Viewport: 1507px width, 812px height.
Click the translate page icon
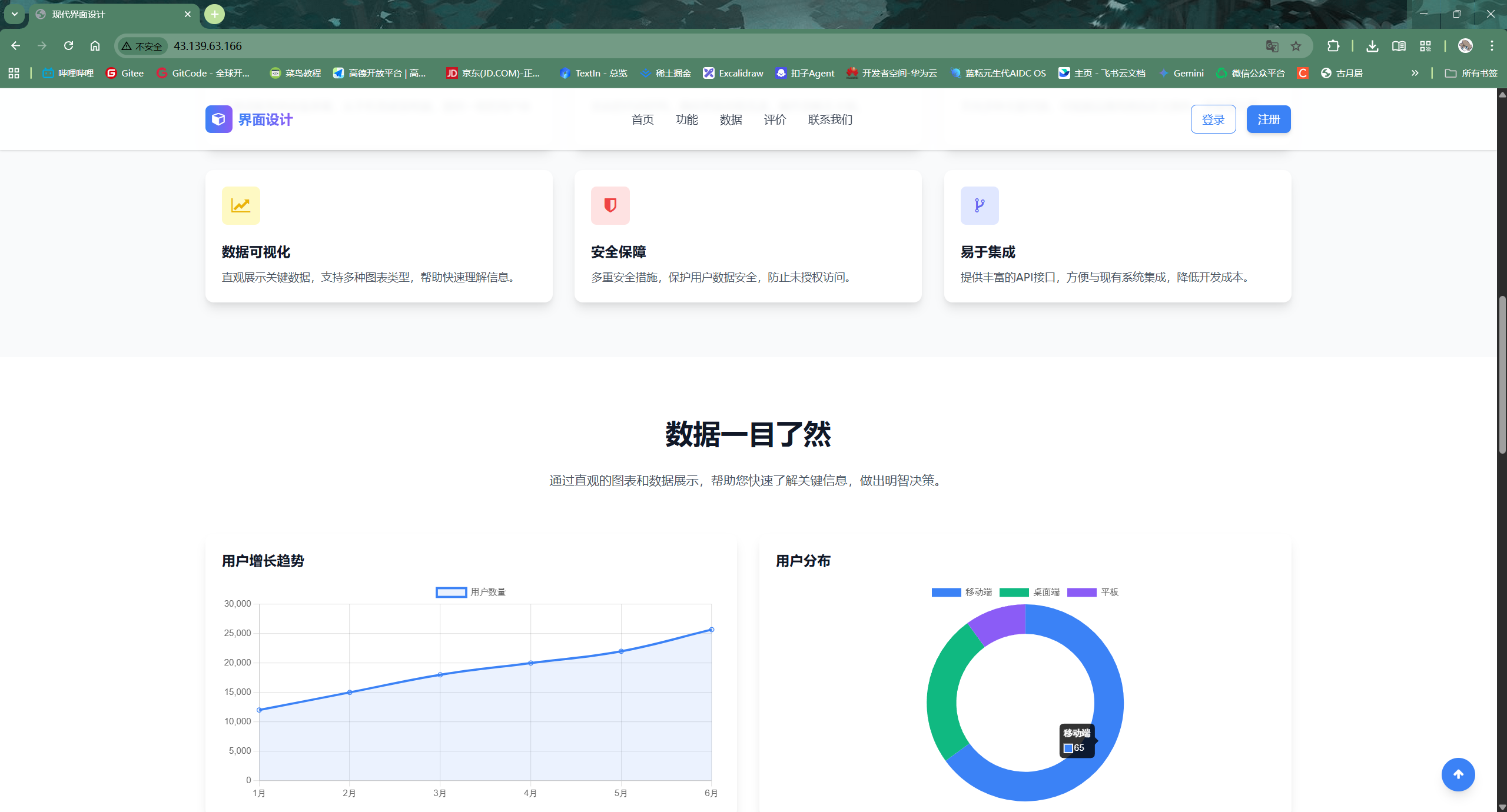[1272, 46]
